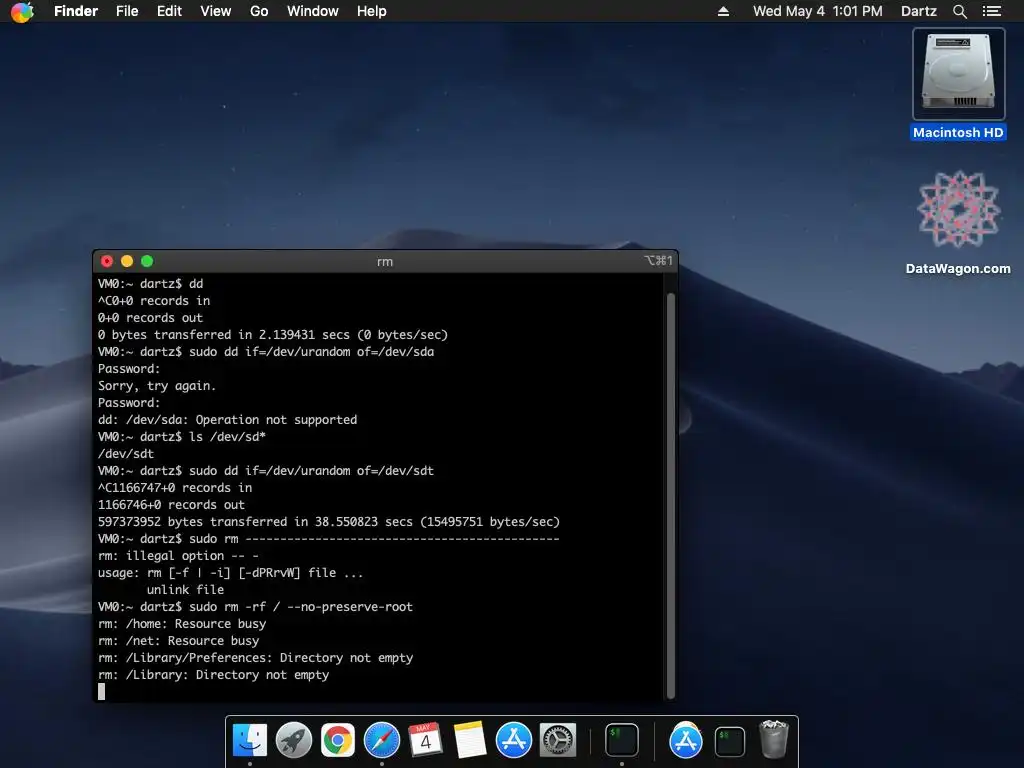Open System Preferences gear in Dock
The width and height of the screenshot is (1024, 768).
(x=558, y=741)
